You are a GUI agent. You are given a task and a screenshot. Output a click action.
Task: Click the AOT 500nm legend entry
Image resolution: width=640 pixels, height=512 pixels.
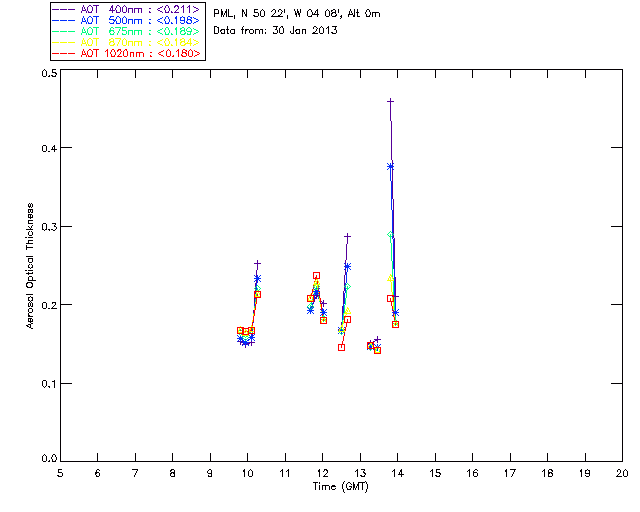pyautogui.click(x=126, y=20)
